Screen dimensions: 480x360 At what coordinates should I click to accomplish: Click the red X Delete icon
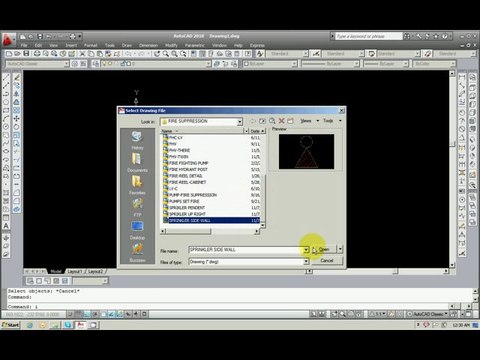click(x=281, y=121)
